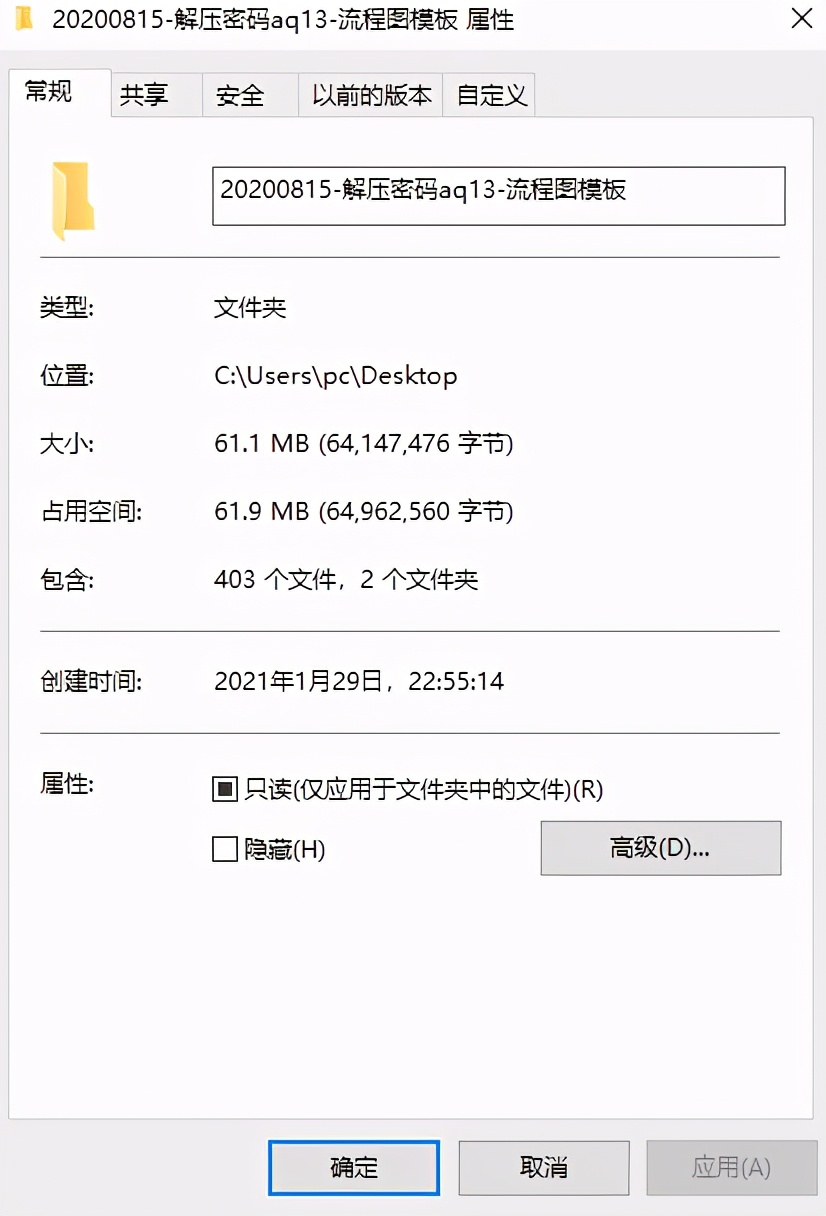Click the text 403 个文件，2 个文件夹
Image resolution: width=826 pixels, height=1216 pixels.
coord(346,580)
